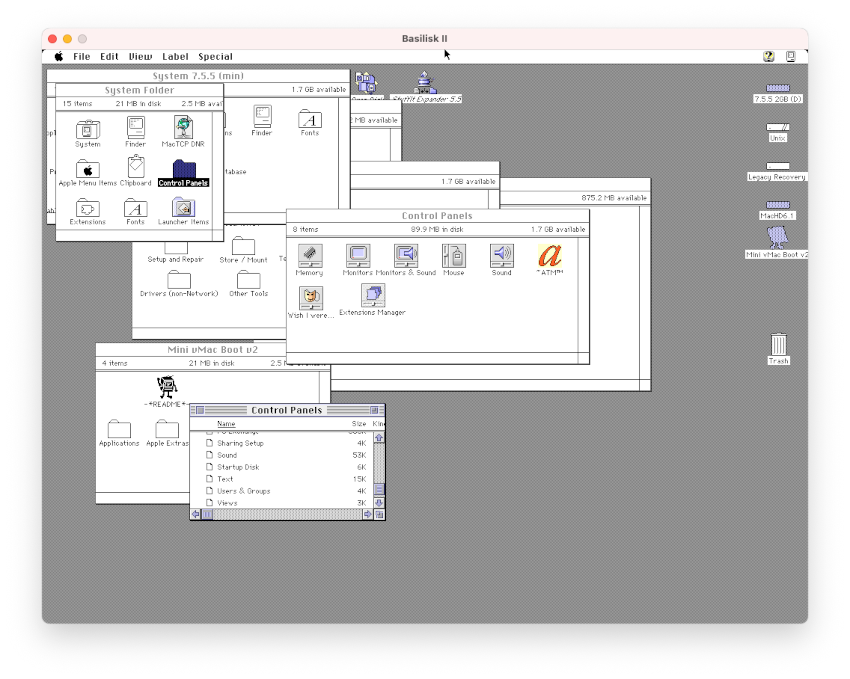Select the README robot icon

(167, 387)
